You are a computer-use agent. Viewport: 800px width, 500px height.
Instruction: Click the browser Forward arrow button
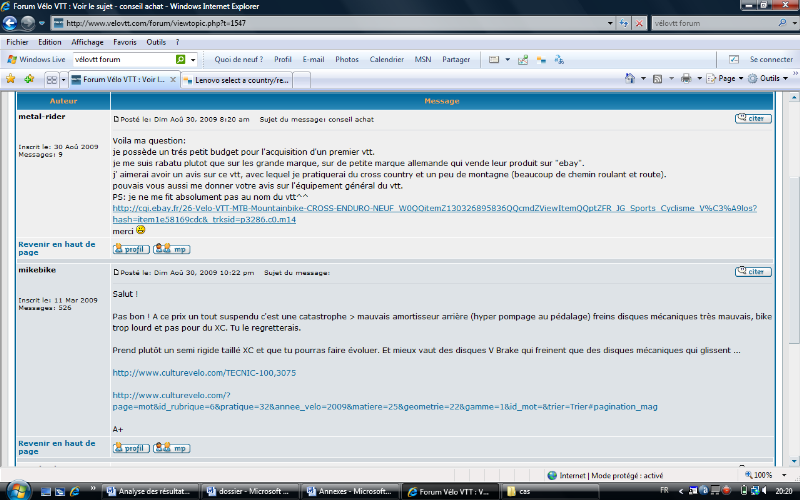[28, 23]
